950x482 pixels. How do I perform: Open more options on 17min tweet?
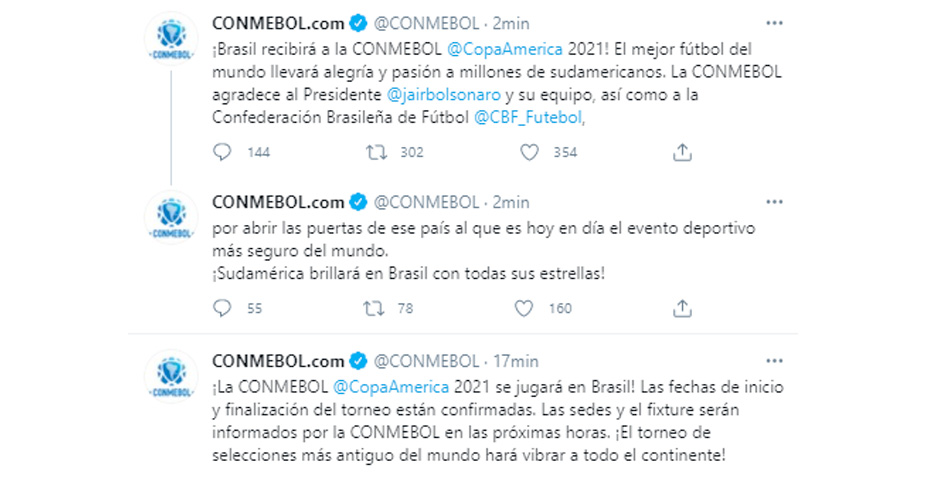pyautogui.click(x=774, y=360)
